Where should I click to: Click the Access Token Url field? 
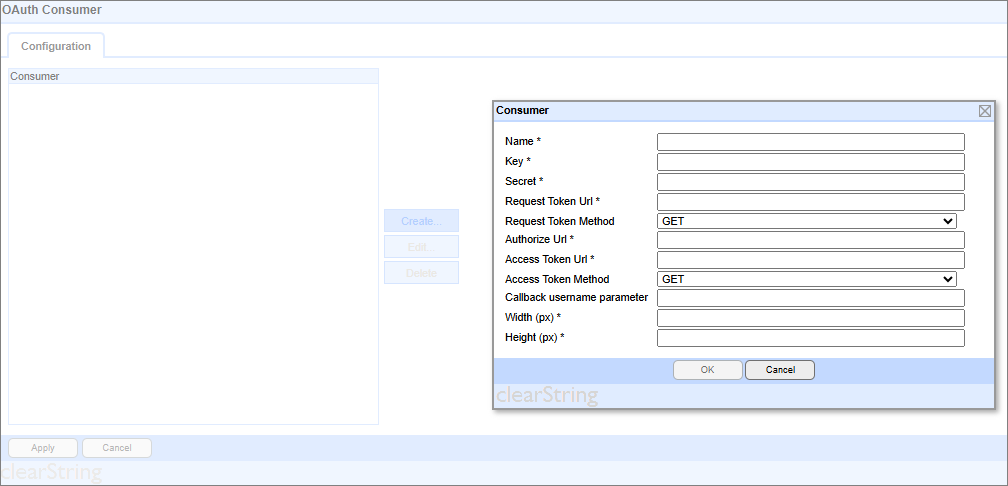810,260
